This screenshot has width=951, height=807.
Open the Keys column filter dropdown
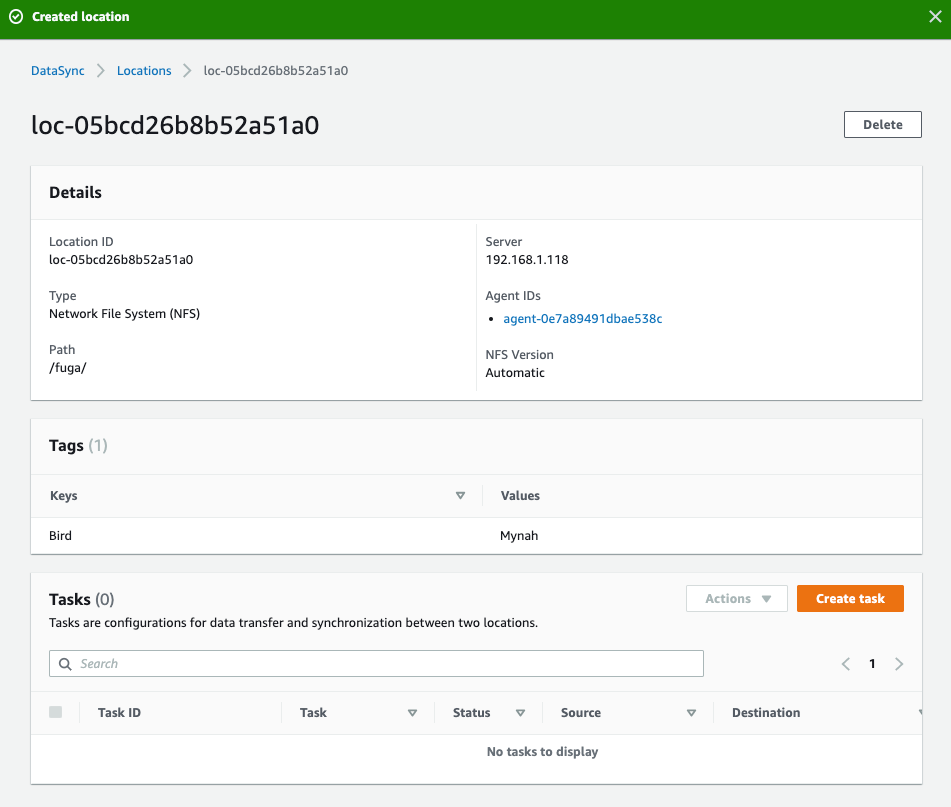click(x=460, y=495)
